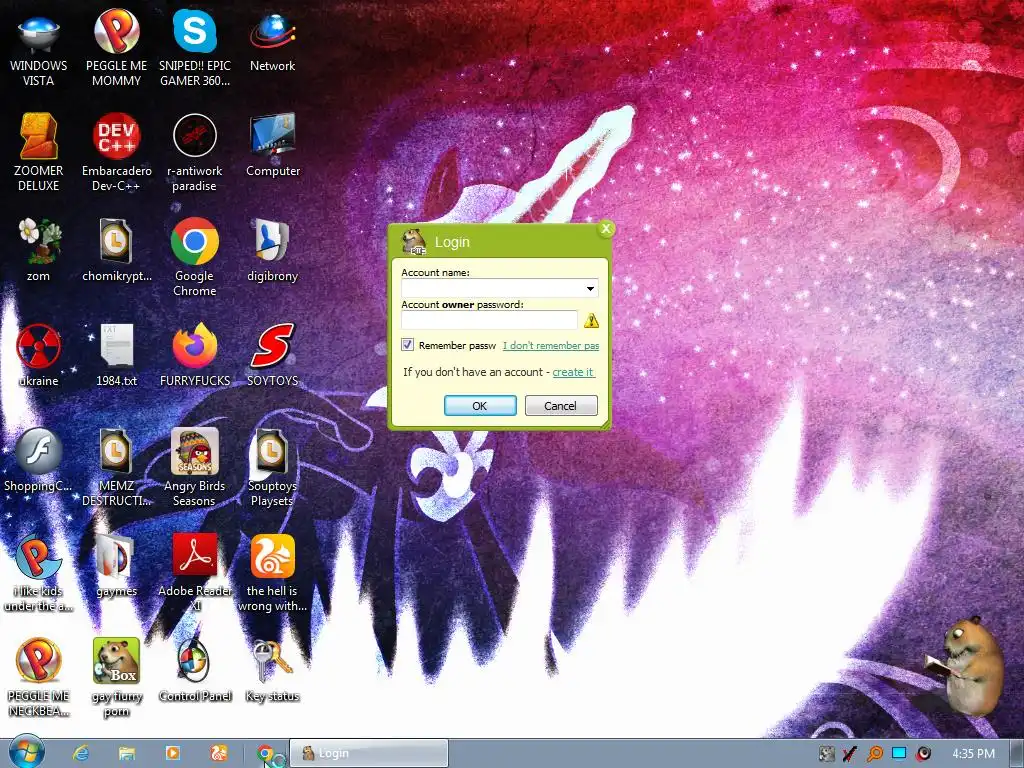
Task: Open the Windows Start menu orb
Action: pos(26,751)
